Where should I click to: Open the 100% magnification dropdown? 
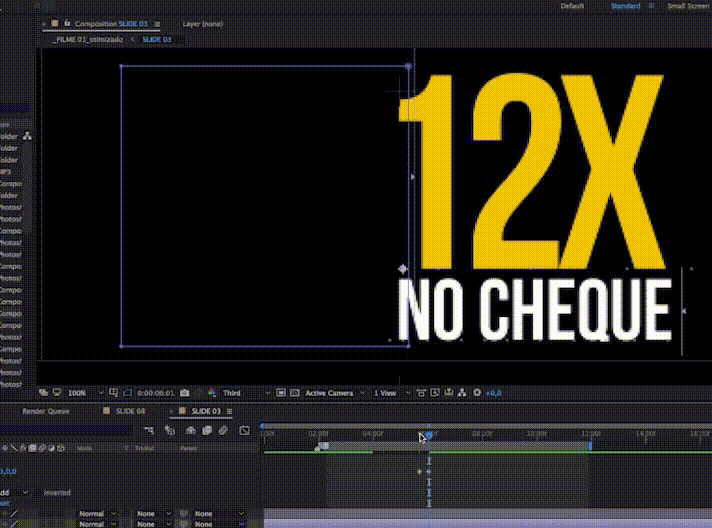pyautogui.click(x=82, y=393)
